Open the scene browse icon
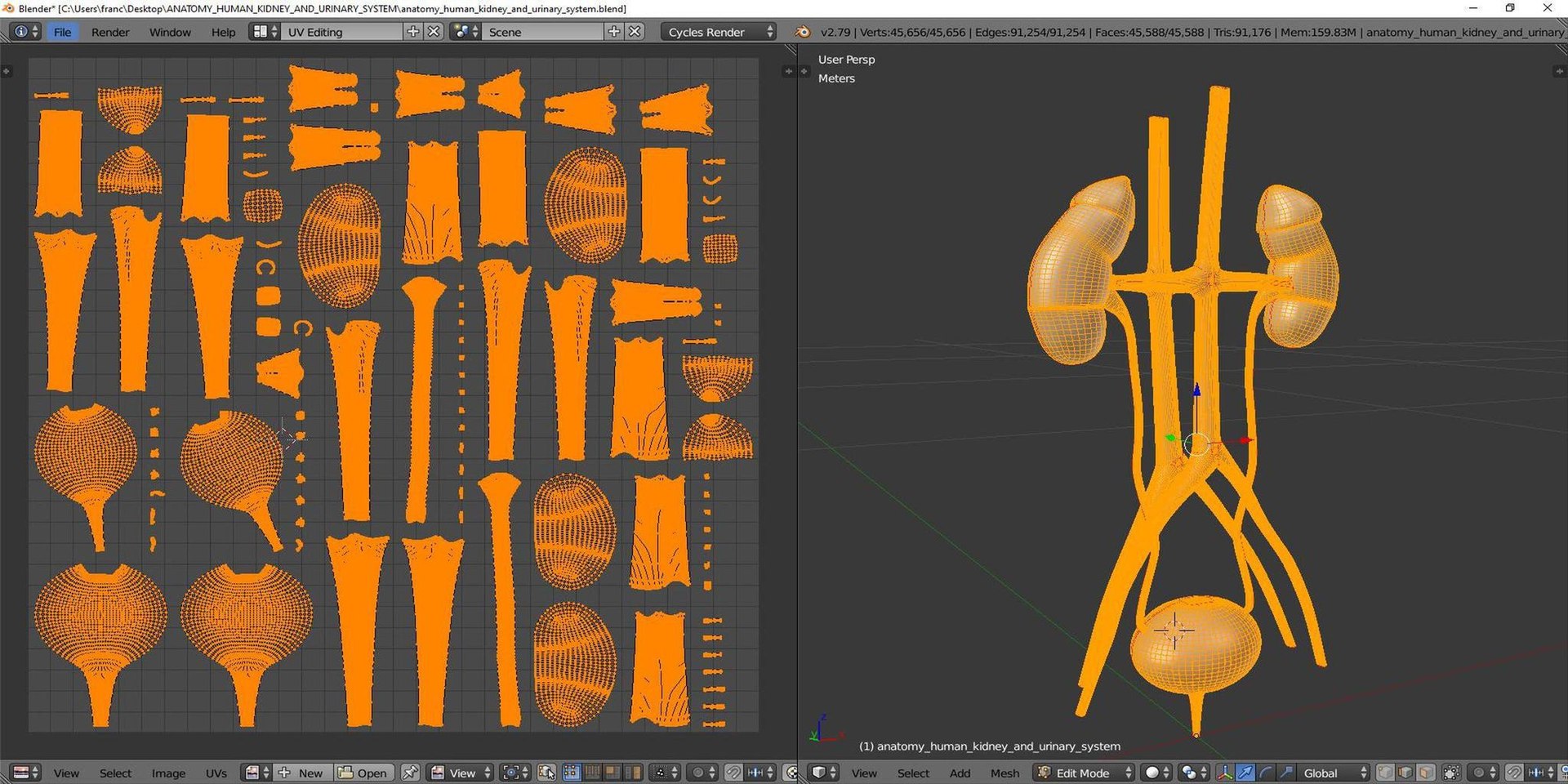Screen dimensions: 1568x784 tap(465, 32)
